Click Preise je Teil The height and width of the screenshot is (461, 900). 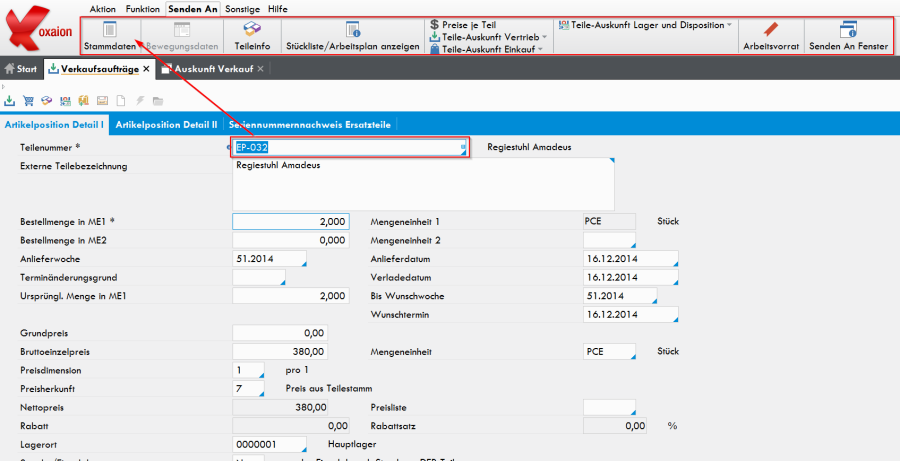(x=468, y=24)
